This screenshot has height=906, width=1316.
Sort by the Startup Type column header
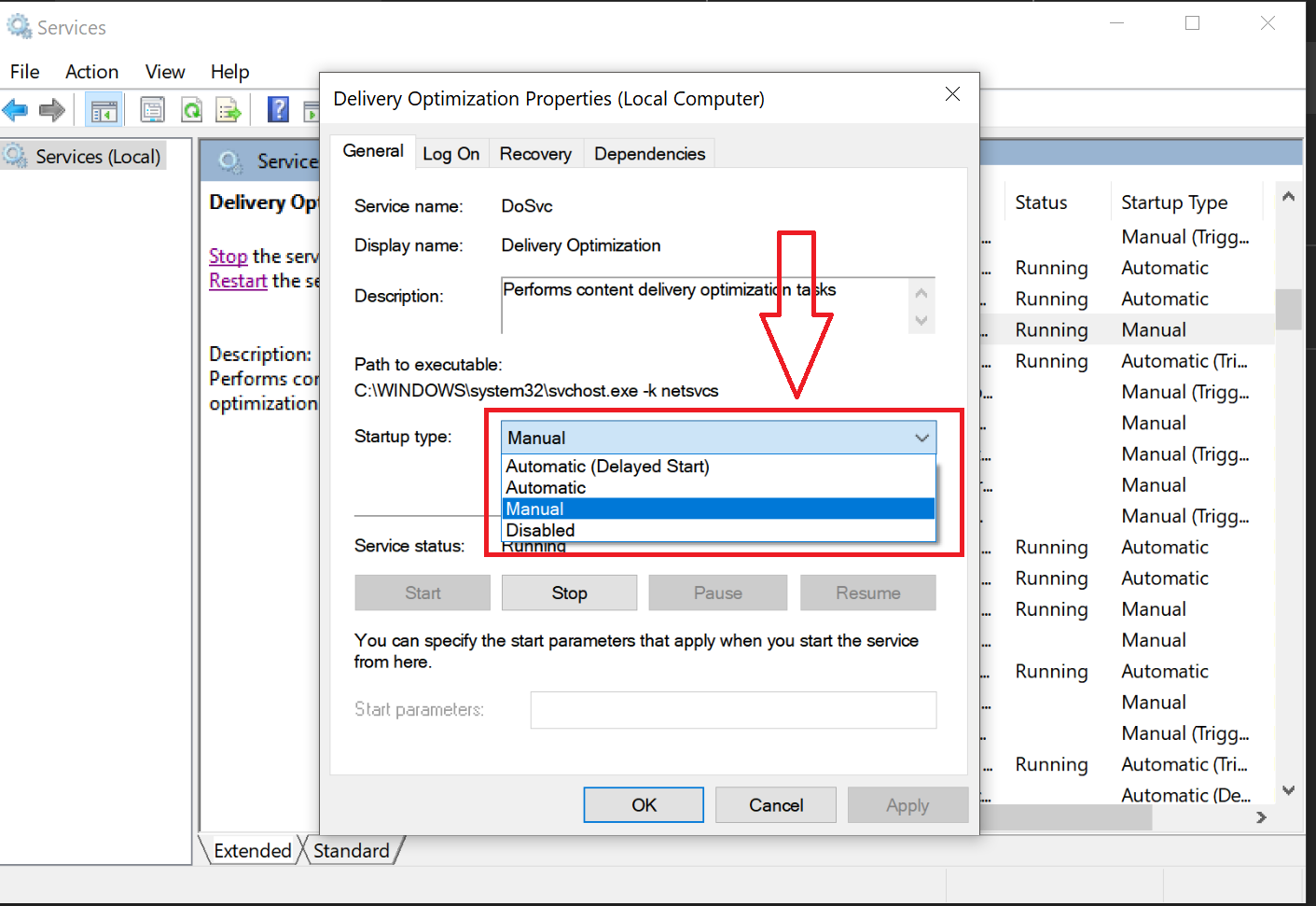[x=1174, y=202]
